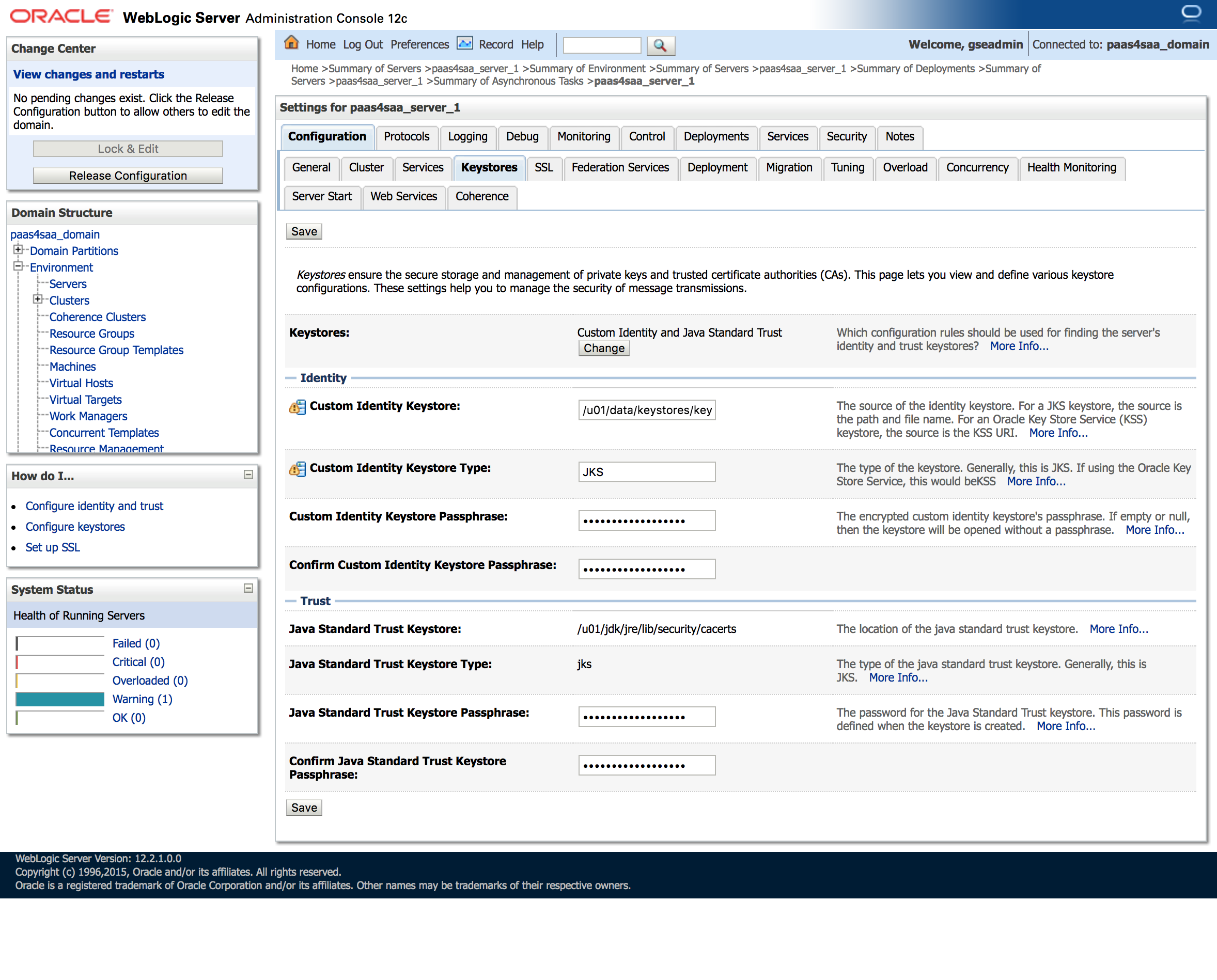Open the Coherence sub-tab
The width and height of the screenshot is (1217, 980).
coord(482,196)
